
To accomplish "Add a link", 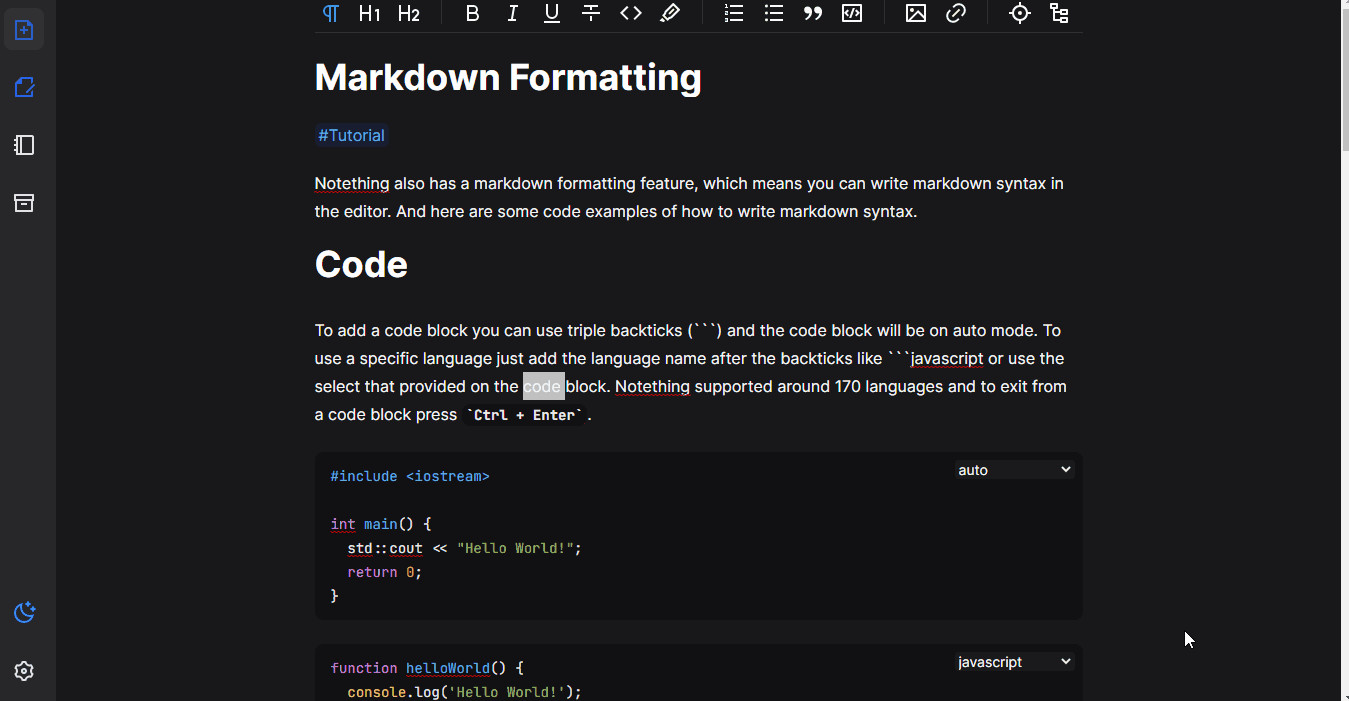I will (956, 13).
